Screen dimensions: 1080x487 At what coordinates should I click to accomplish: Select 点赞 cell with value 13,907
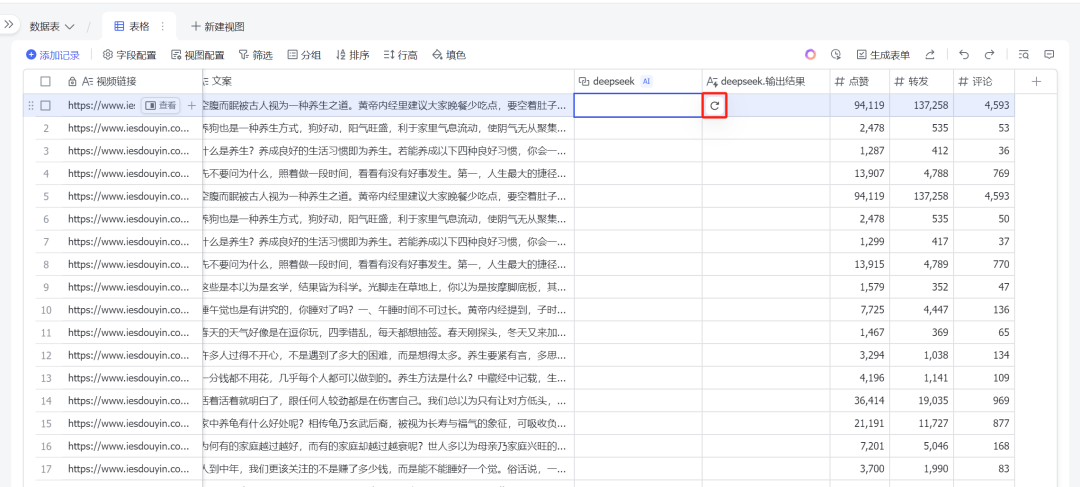pyautogui.click(x=860, y=174)
